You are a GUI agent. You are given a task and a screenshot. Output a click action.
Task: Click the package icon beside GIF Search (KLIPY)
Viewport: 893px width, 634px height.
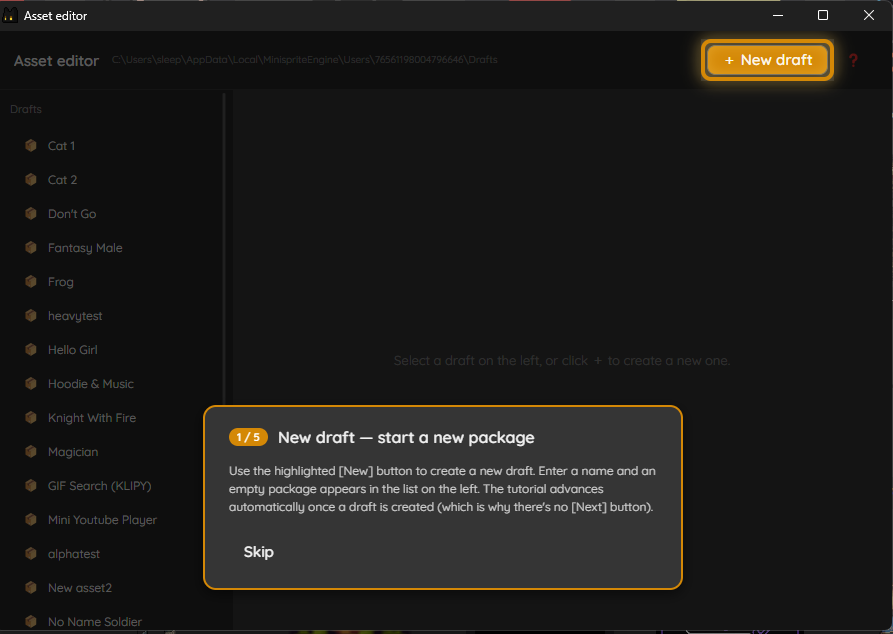coord(31,486)
